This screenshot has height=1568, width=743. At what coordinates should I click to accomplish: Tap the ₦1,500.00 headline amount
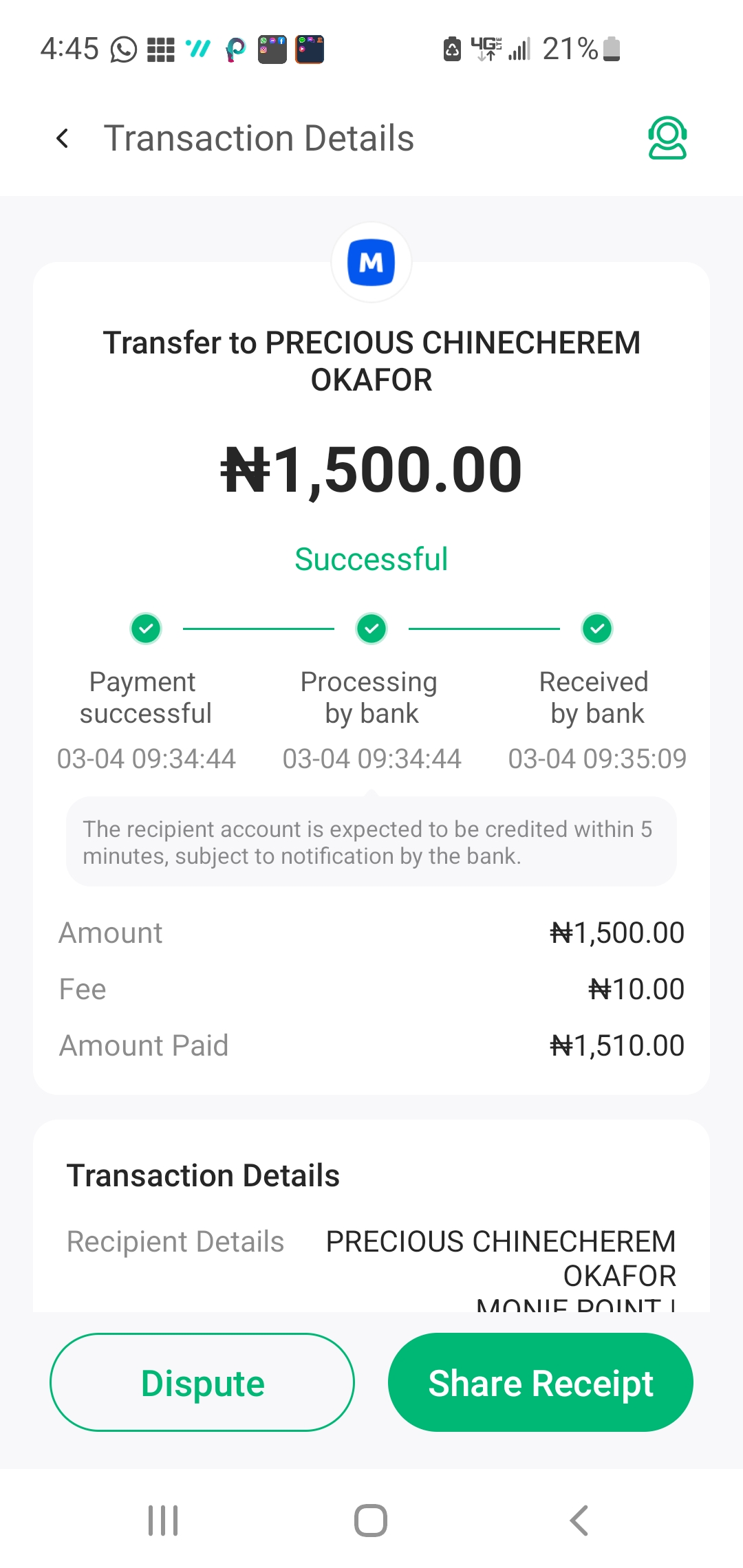pyautogui.click(x=371, y=470)
